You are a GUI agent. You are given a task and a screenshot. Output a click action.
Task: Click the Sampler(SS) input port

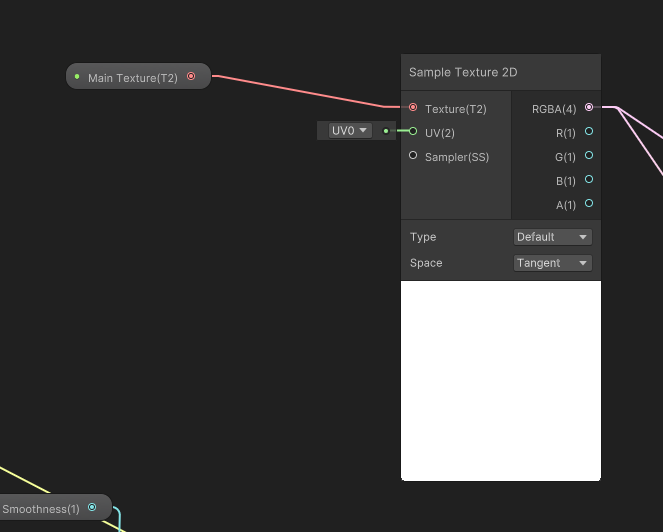pos(413,155)
